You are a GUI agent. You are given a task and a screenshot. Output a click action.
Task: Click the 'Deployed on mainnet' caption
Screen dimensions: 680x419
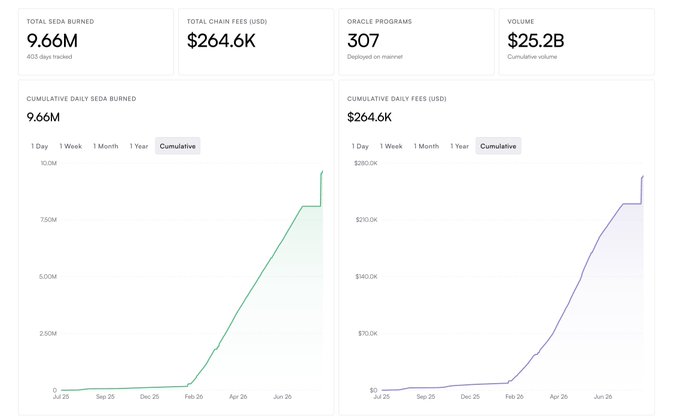point(375,57)
